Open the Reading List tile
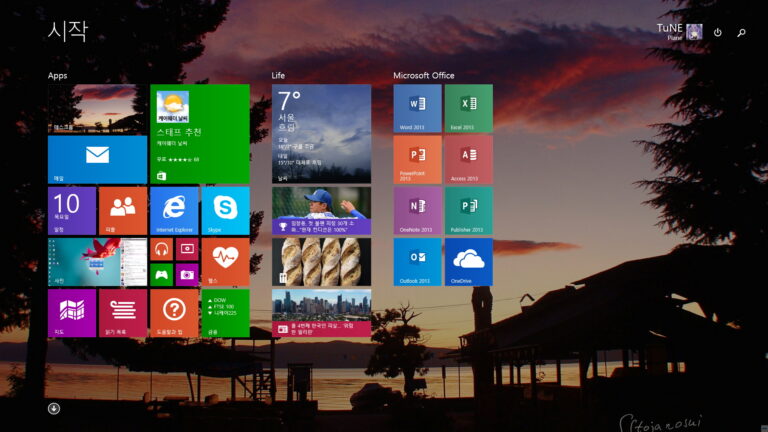The height and width of the screenshot is (432, 768). (123, 313)
